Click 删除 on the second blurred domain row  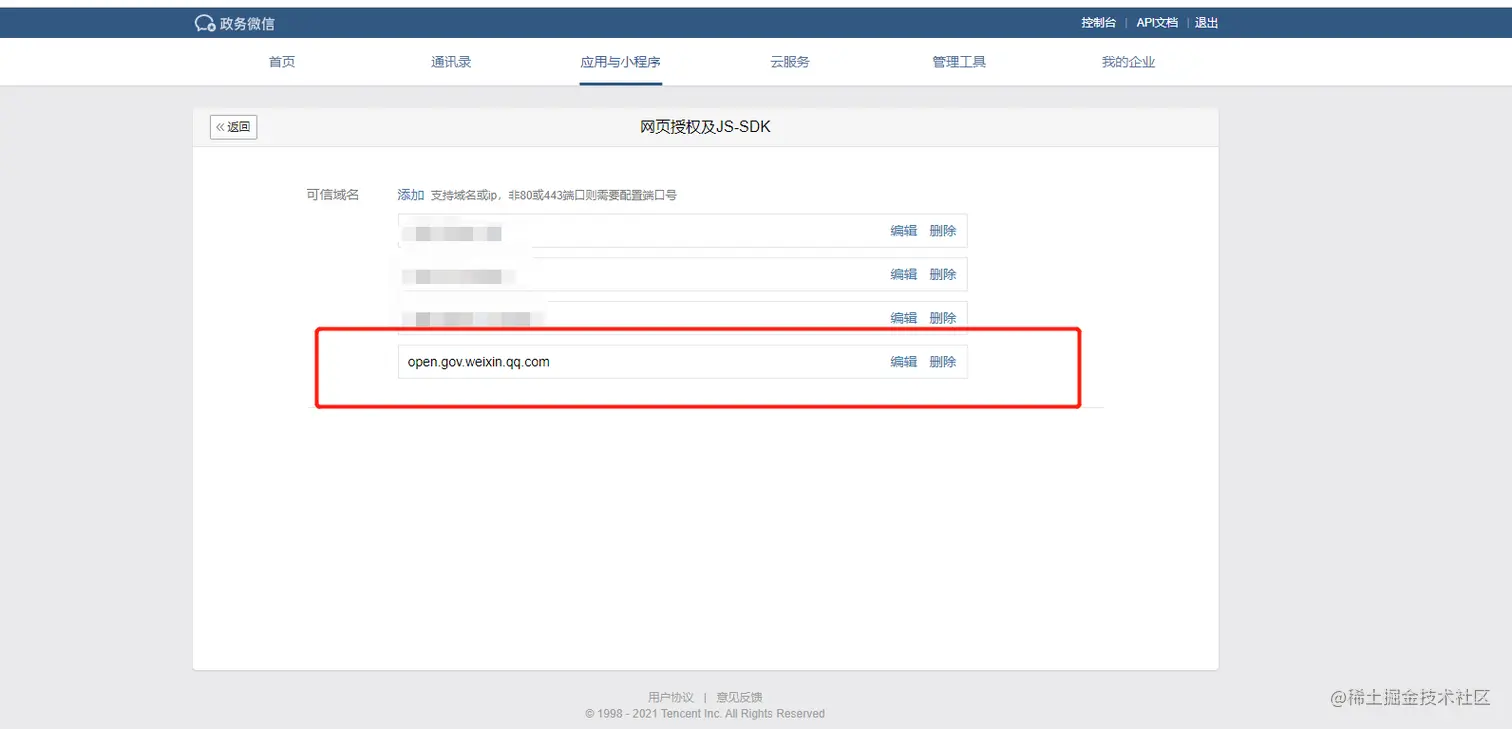click(x=943, y=275)
